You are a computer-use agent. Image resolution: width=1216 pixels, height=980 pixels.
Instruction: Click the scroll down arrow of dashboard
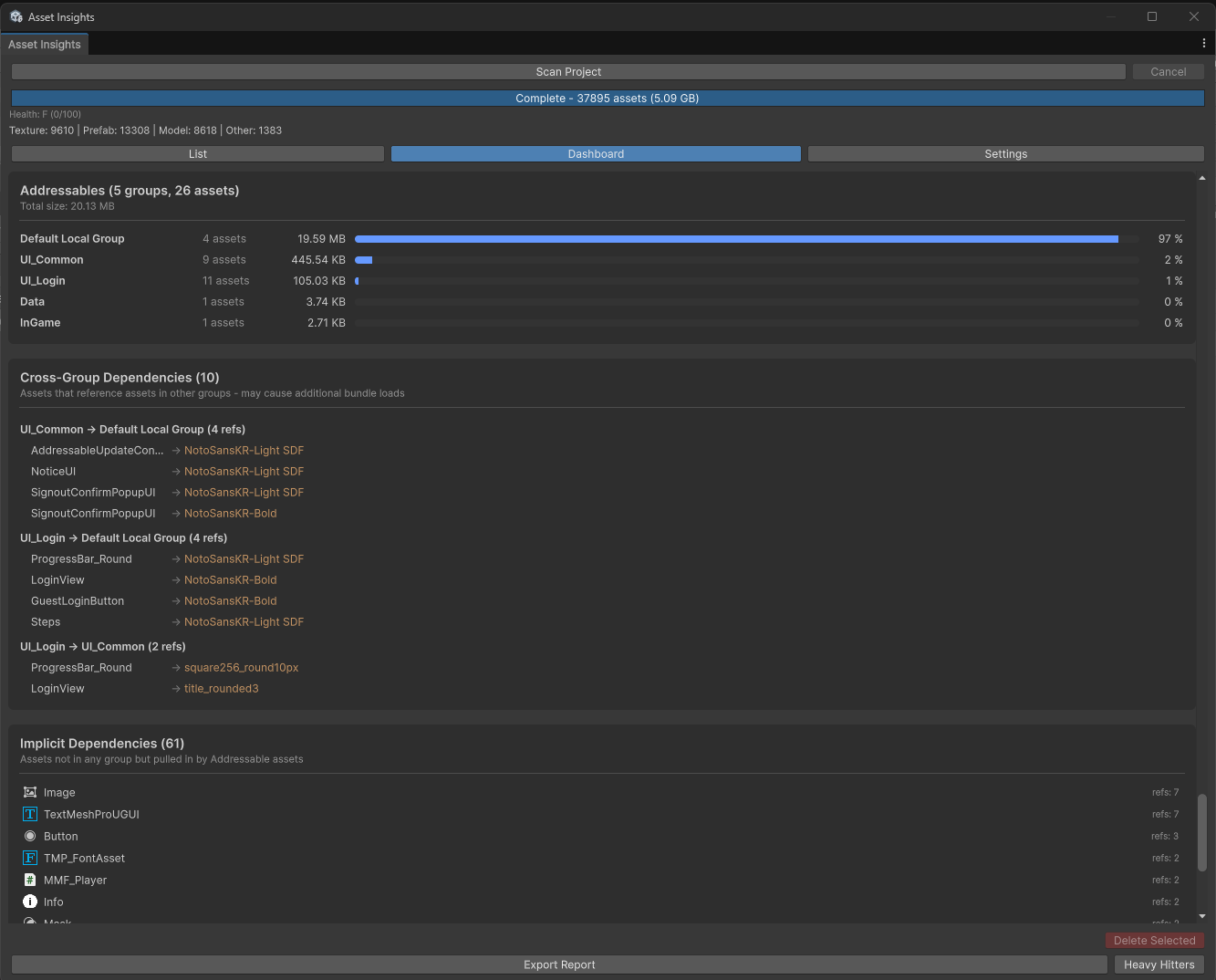[x=1202, y=916]
